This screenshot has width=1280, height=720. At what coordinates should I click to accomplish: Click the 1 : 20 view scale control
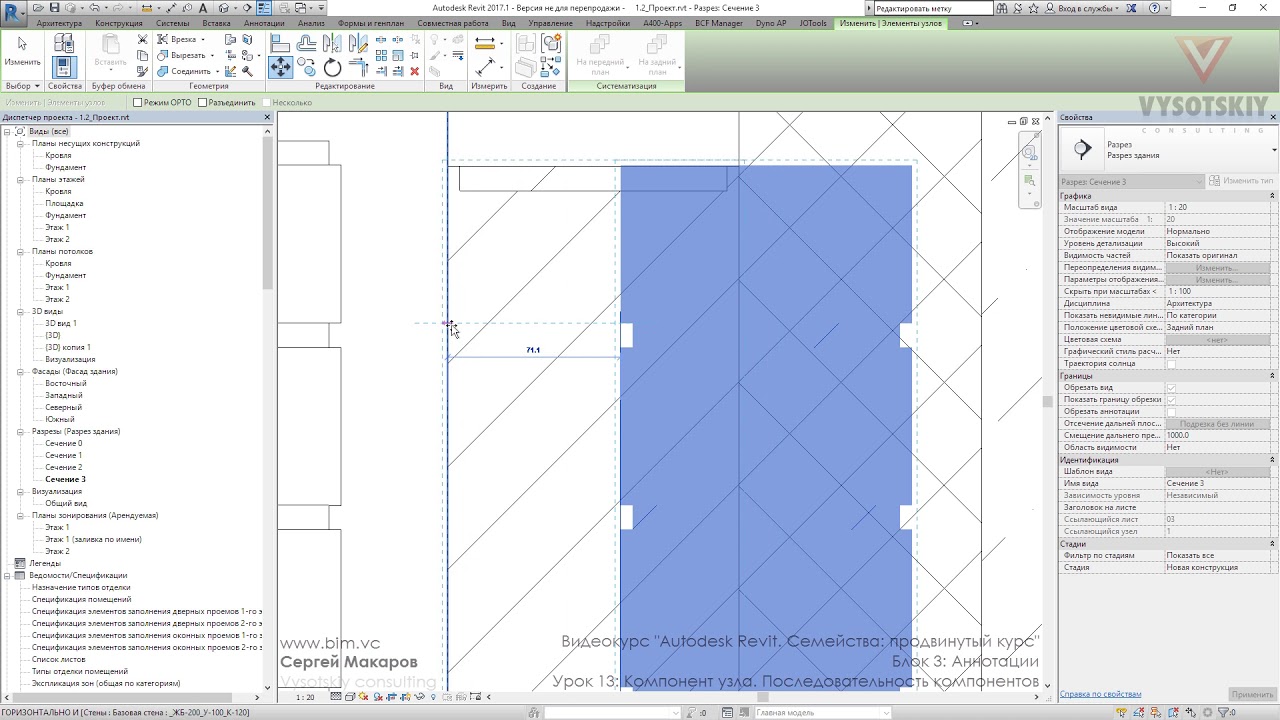click(306, 697)
